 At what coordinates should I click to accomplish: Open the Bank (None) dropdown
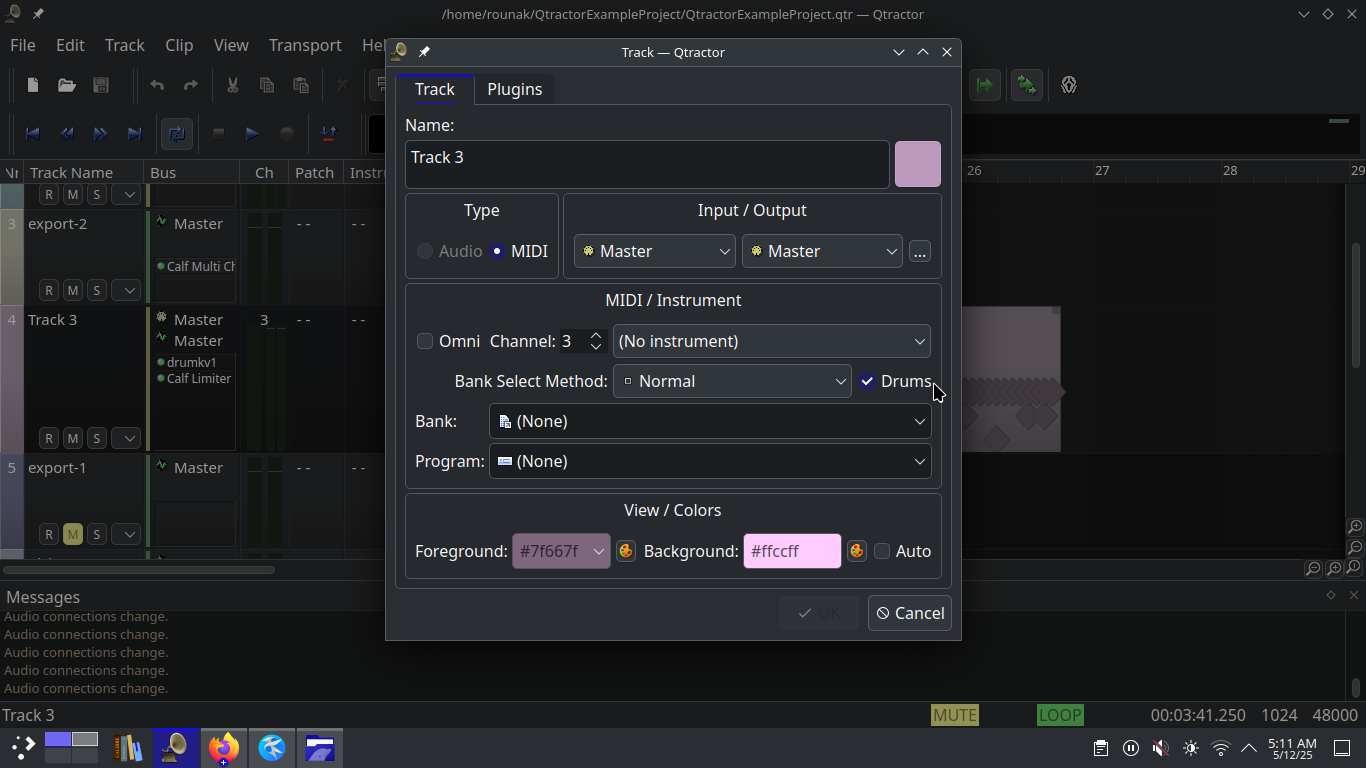(710, 421)
